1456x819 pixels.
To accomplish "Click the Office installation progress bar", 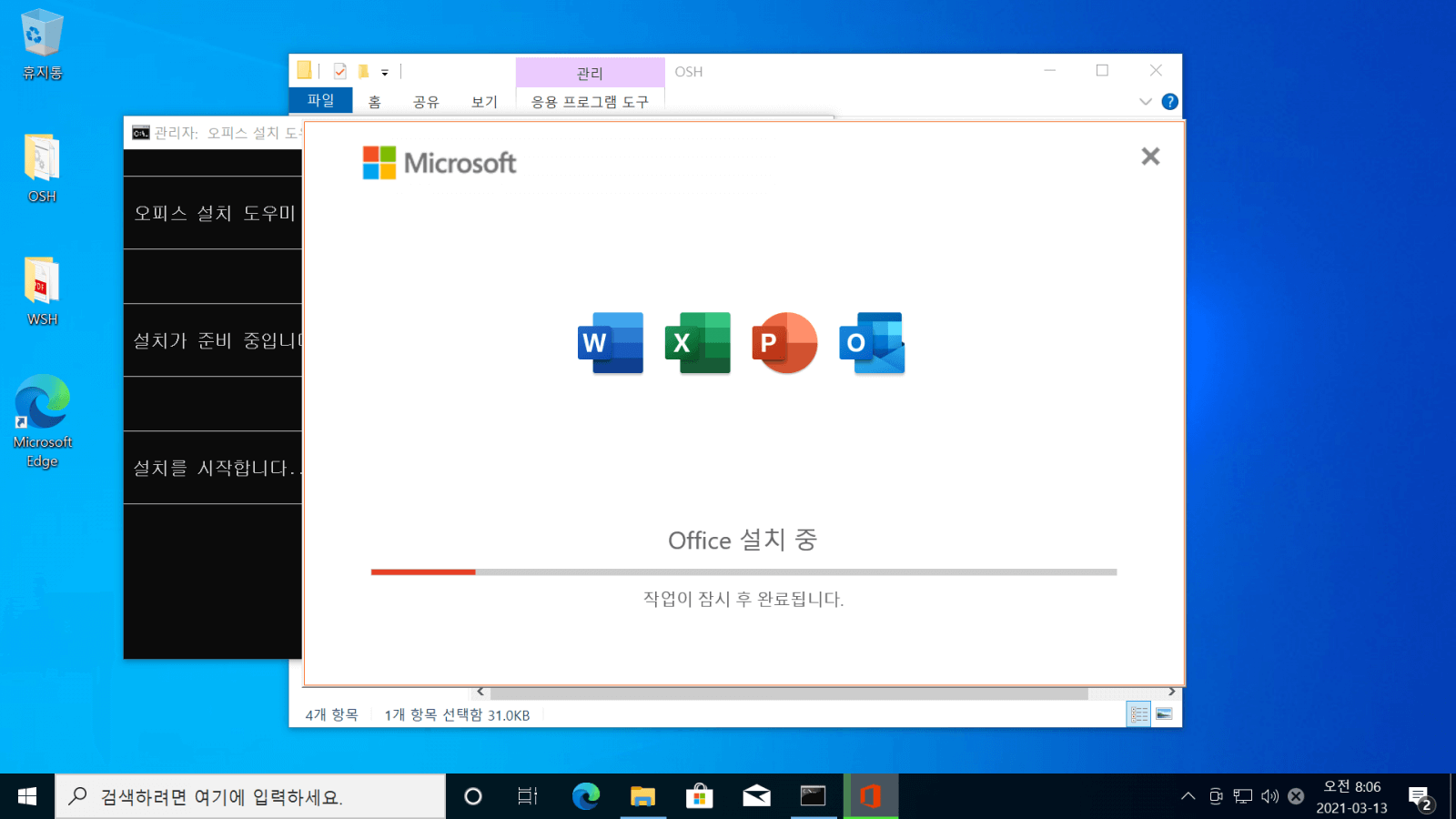I will click(743, 572).
